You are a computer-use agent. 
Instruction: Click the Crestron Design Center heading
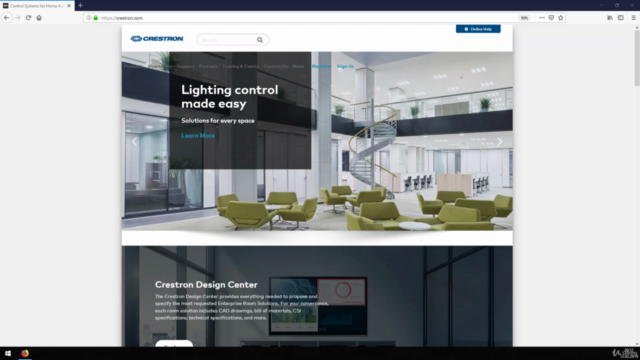pyautogui.click(x=206, y=284)
